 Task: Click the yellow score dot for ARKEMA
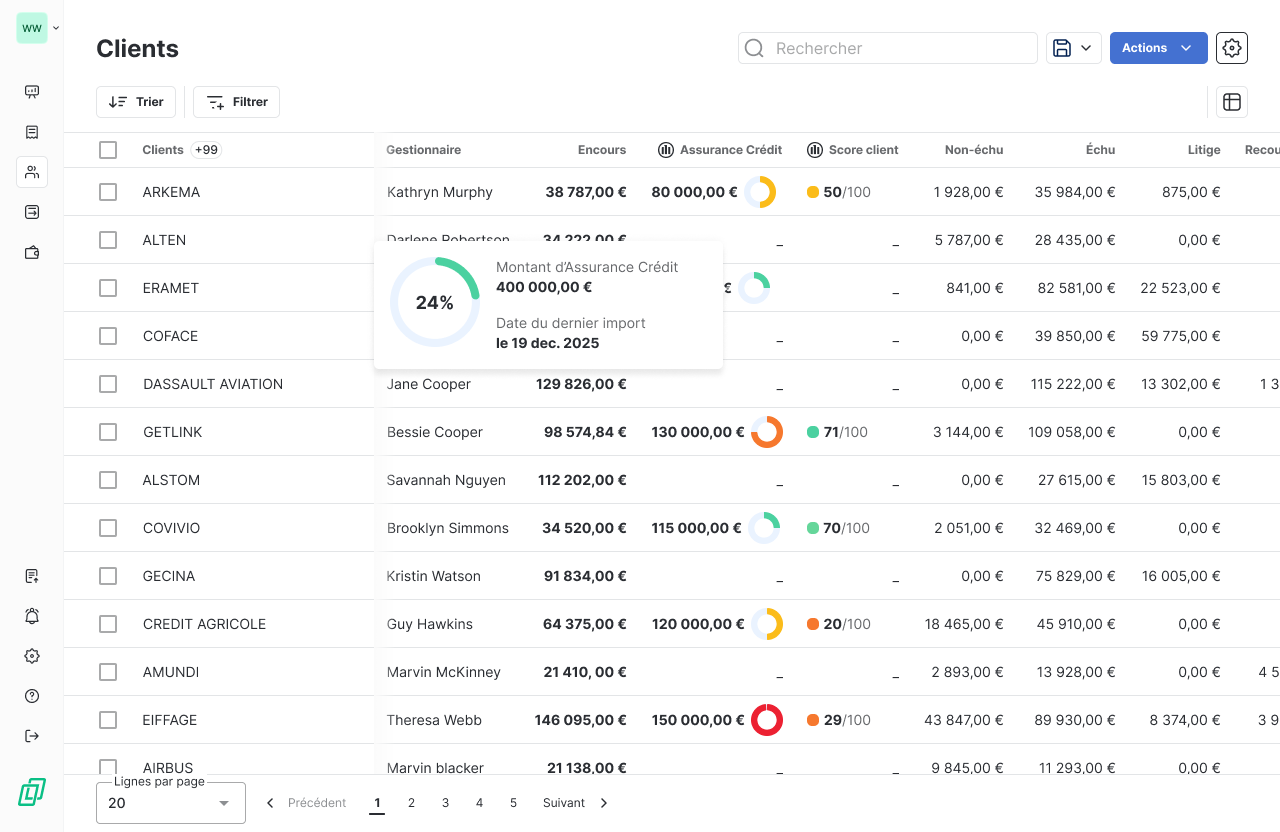point(813,192)
